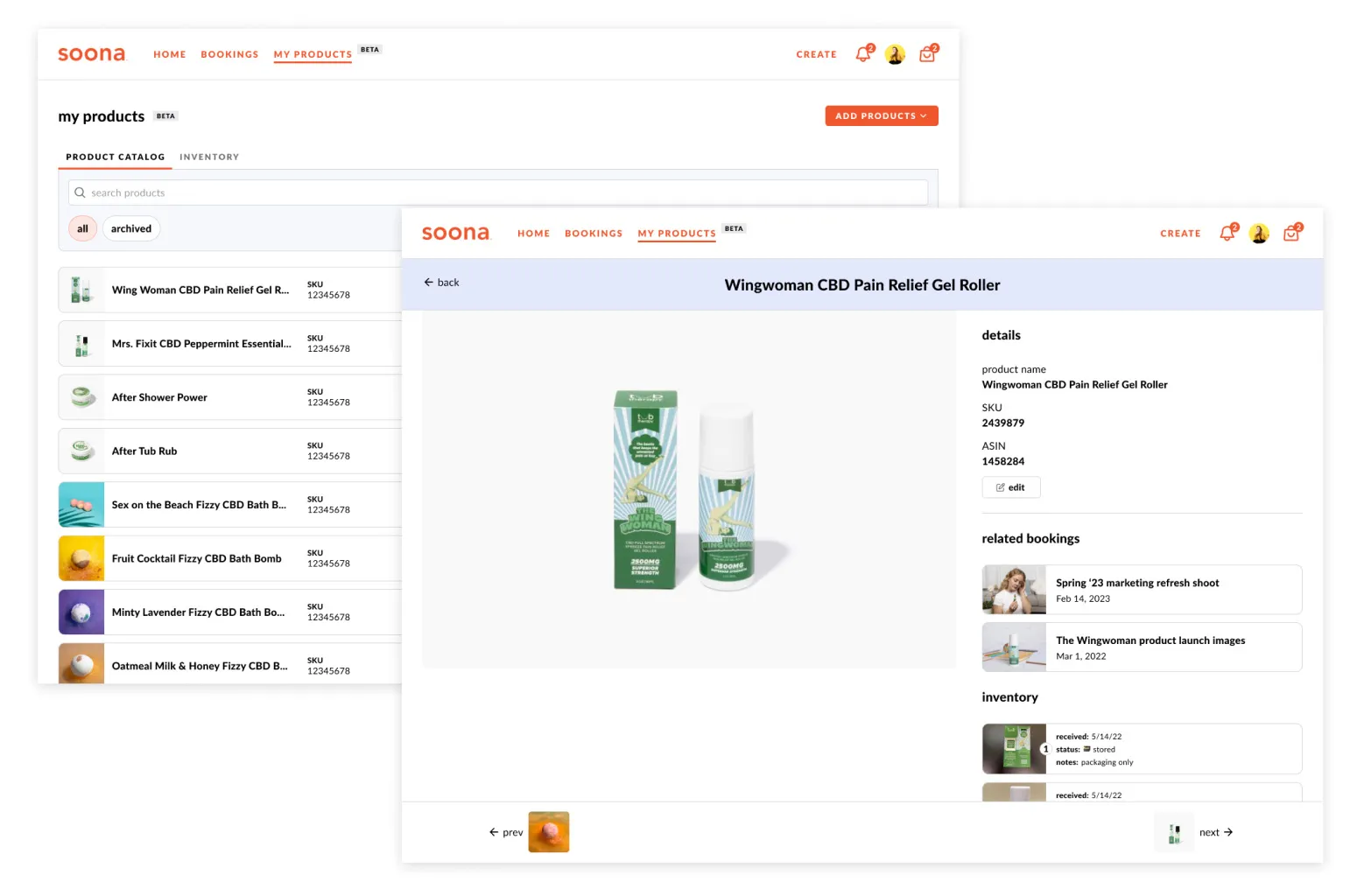Go to BOOKINGS in the back window
Image resolution: width=1357 pixels, height=896 pixels.
pos(229,54)
